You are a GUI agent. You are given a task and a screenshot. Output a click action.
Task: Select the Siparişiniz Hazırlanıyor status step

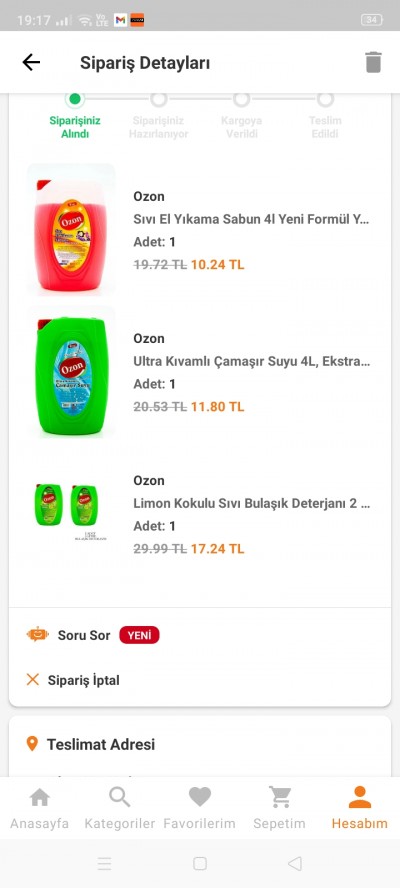[159, 118]
